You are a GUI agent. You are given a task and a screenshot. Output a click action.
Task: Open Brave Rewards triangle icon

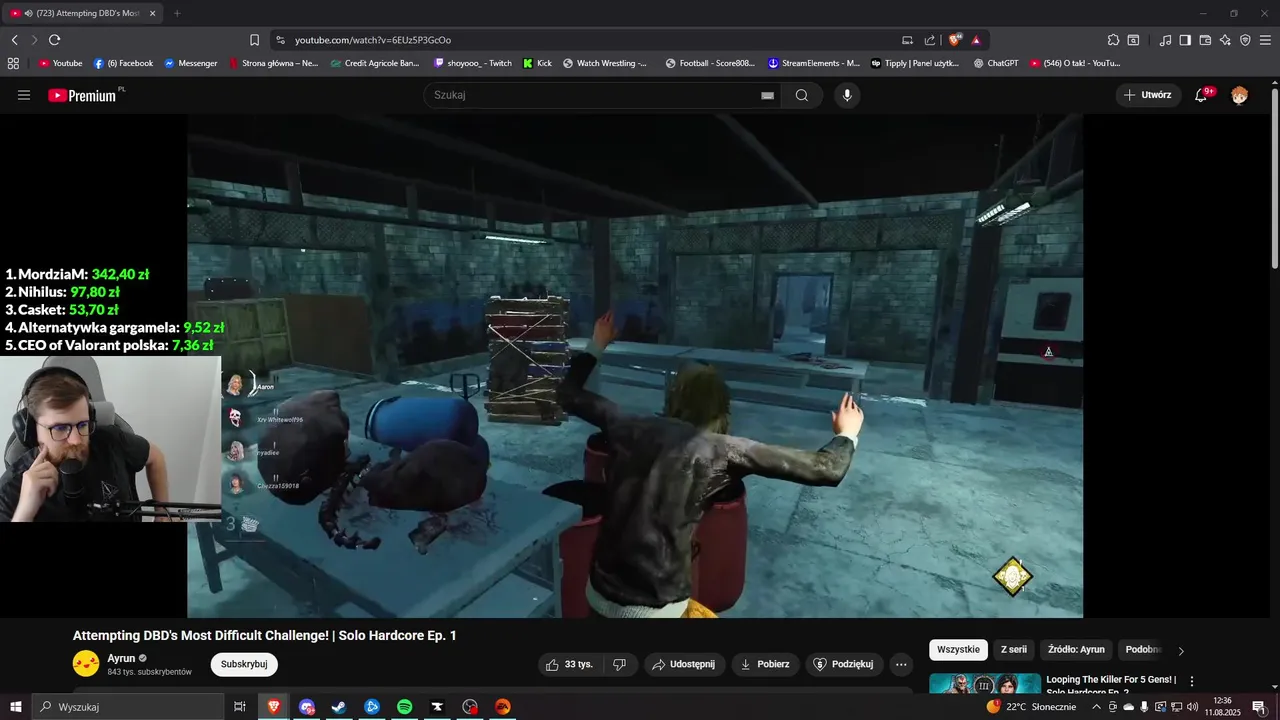click(x=976, y=40)
